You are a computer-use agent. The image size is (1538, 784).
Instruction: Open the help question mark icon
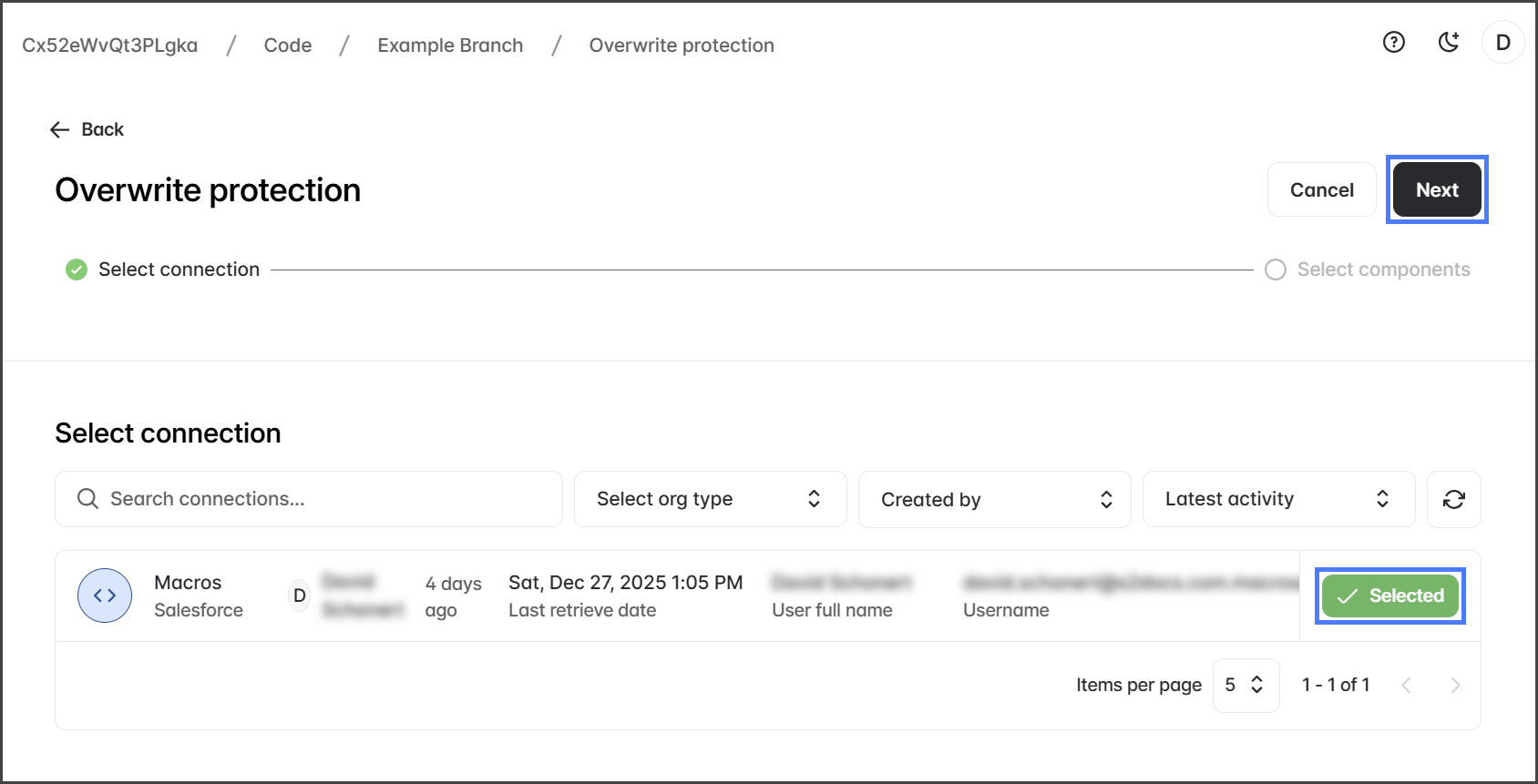tap(1393, 42)
